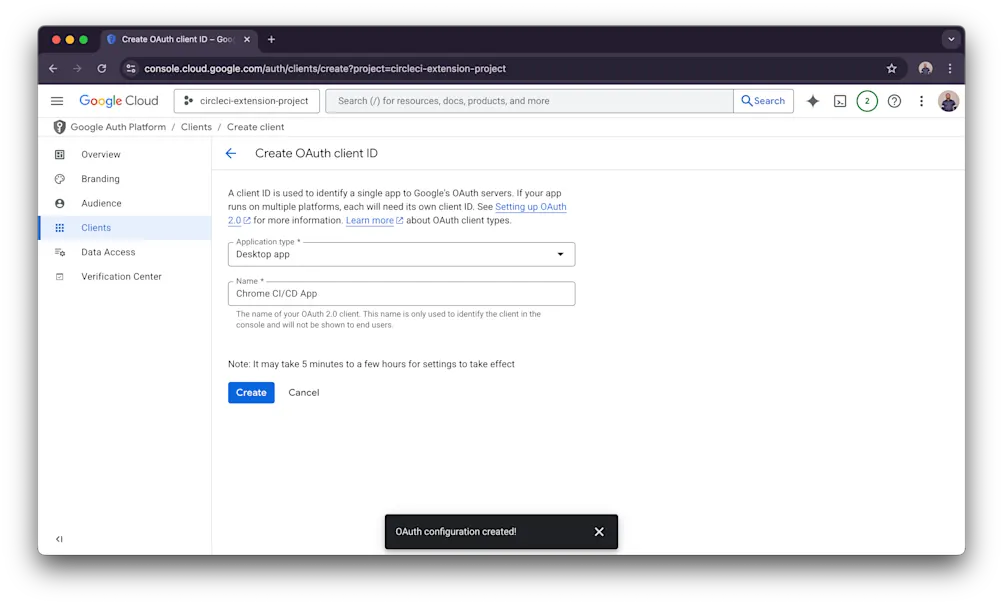Viewport: 1003px width, 605px height.
Task: Open the Setting up OAuth 2.0 link
Action: click(x=531, y=207)
